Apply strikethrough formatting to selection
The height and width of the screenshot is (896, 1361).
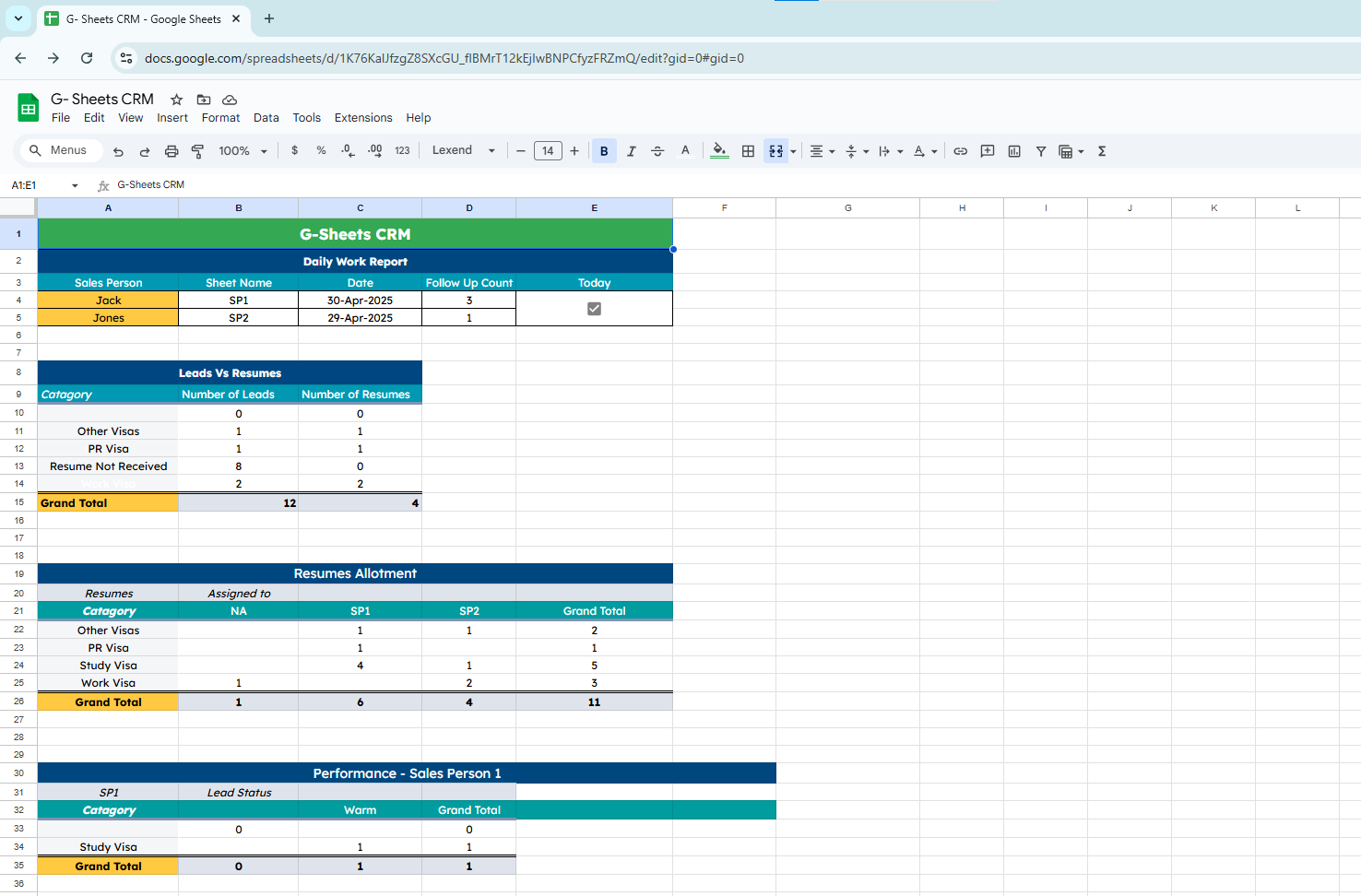[657, 151]
